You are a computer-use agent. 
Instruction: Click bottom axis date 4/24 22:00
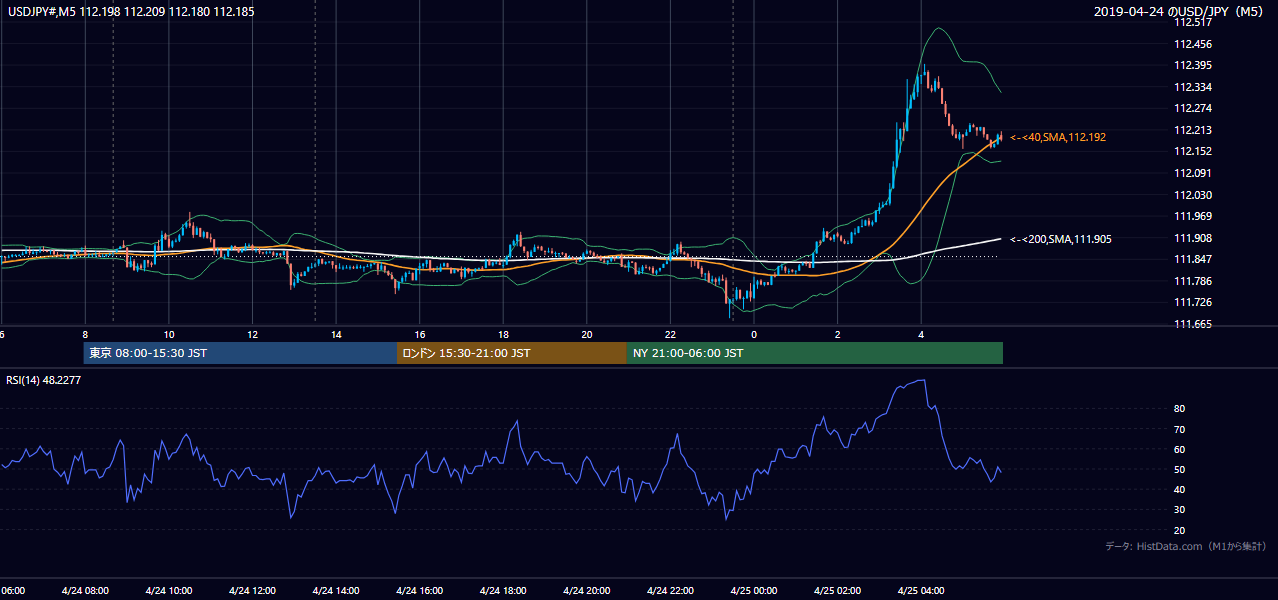(670, 591)
